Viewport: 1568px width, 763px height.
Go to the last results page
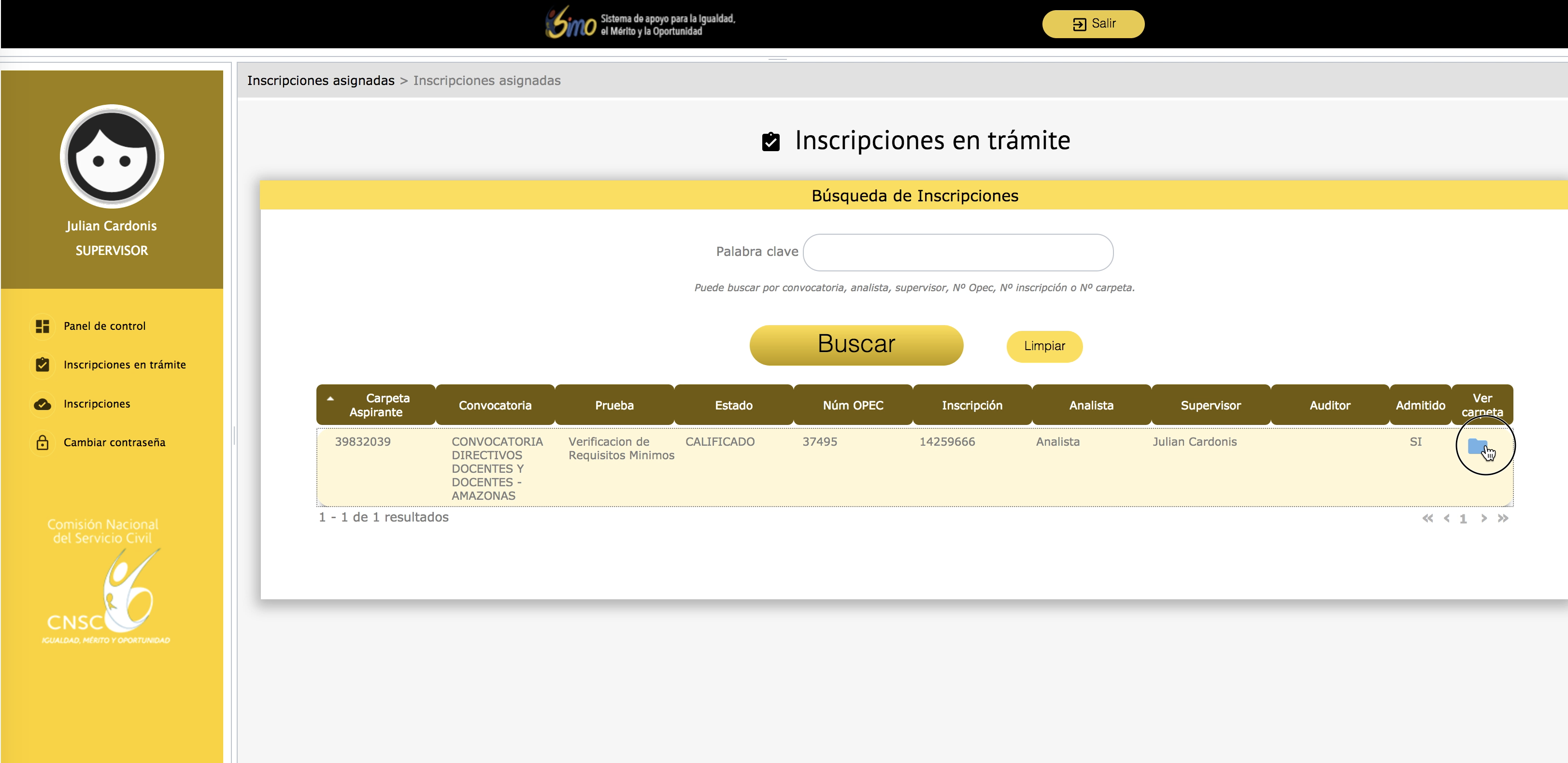(1503, 518)
